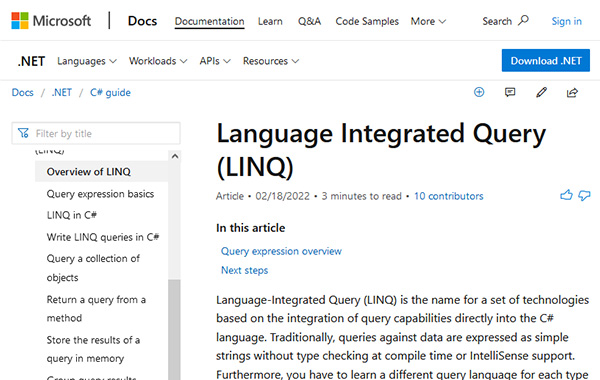Click the Download .NET button
Screen dimensions: 600x380
546,60
